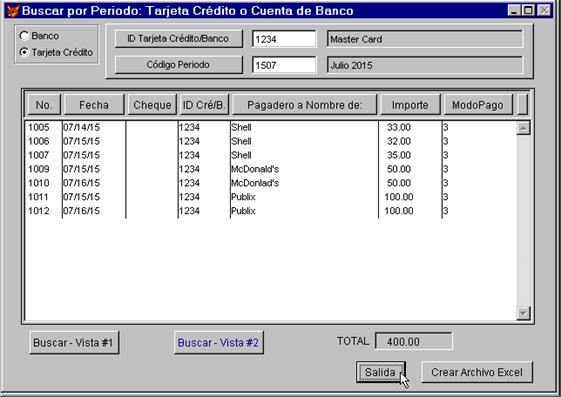Click the Importe column header
This screenshot has width=561, height=397.
pos(410,105)
